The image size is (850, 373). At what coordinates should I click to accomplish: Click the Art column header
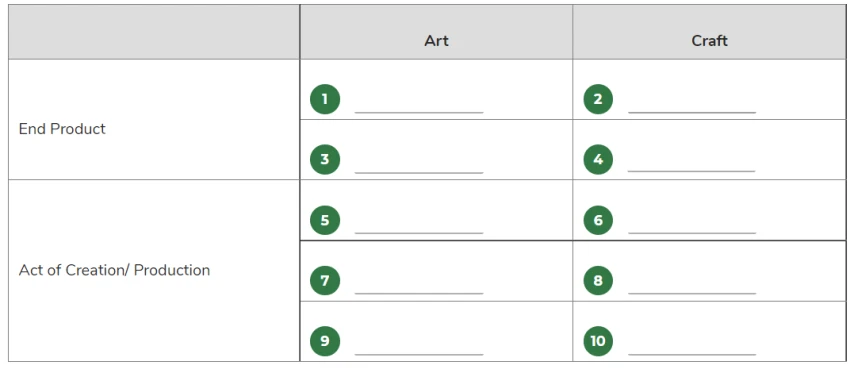point(436,41)
